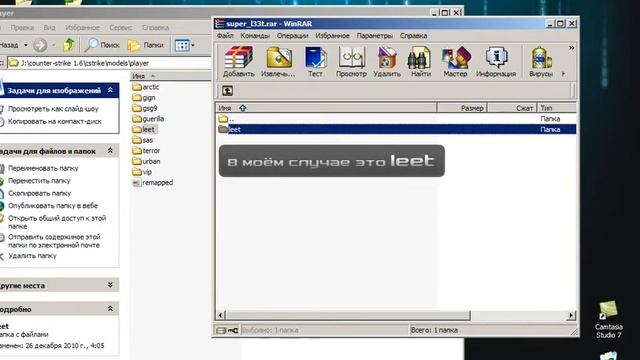Sort WinRAR list by Имя column
The height and width of the screenshot is (360, 640).
[326, 108]
